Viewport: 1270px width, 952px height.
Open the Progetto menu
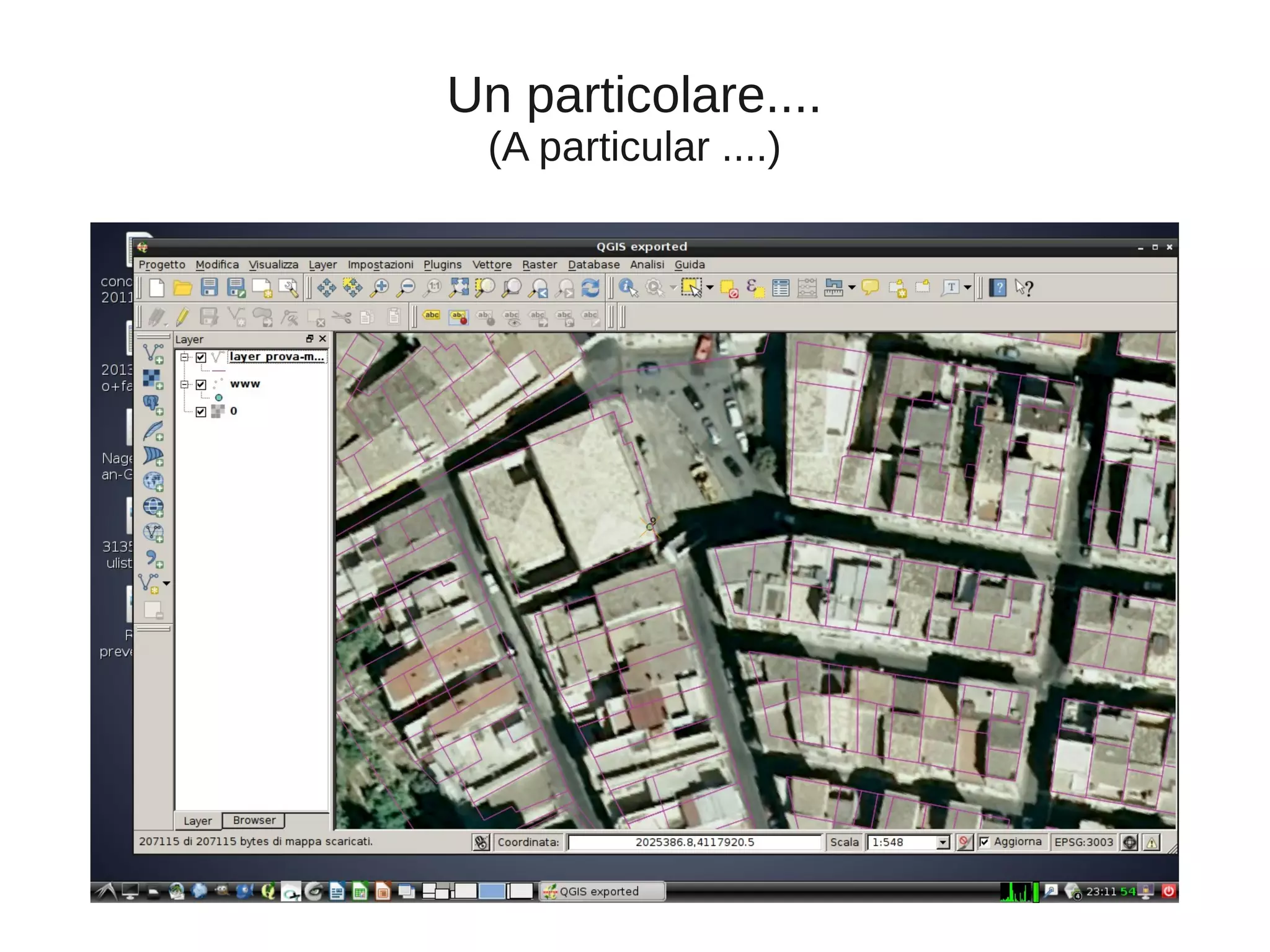click(x=162, y=265)
